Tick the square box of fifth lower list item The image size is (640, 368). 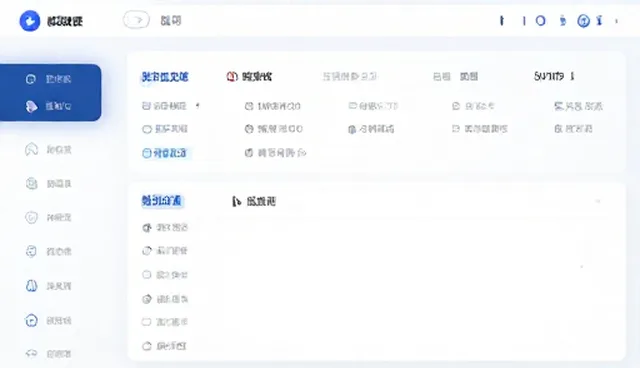pos(147,322)
